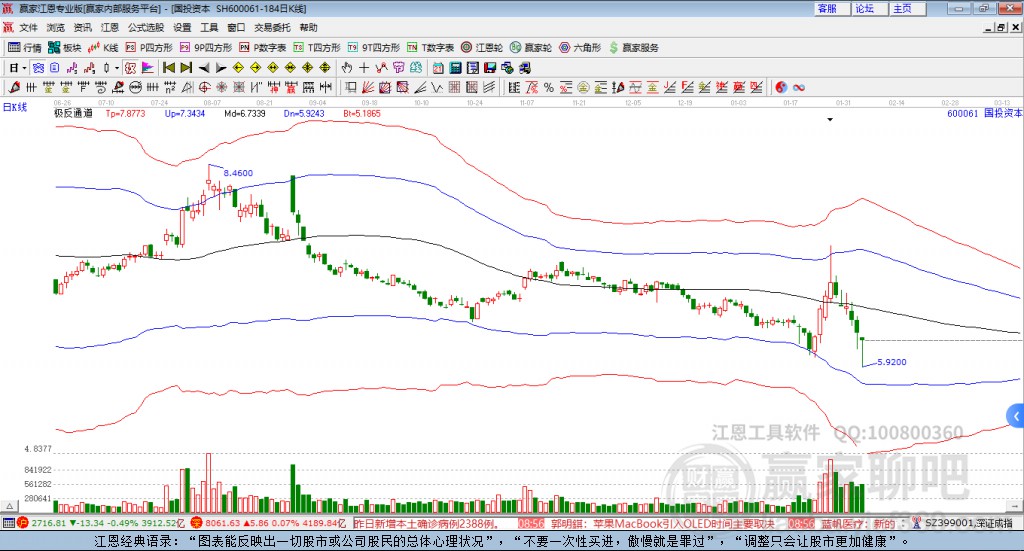Click the black dropdown triangle above chart
The width and height of the screenshot is (1024, 551).
(x=830, y=119)
